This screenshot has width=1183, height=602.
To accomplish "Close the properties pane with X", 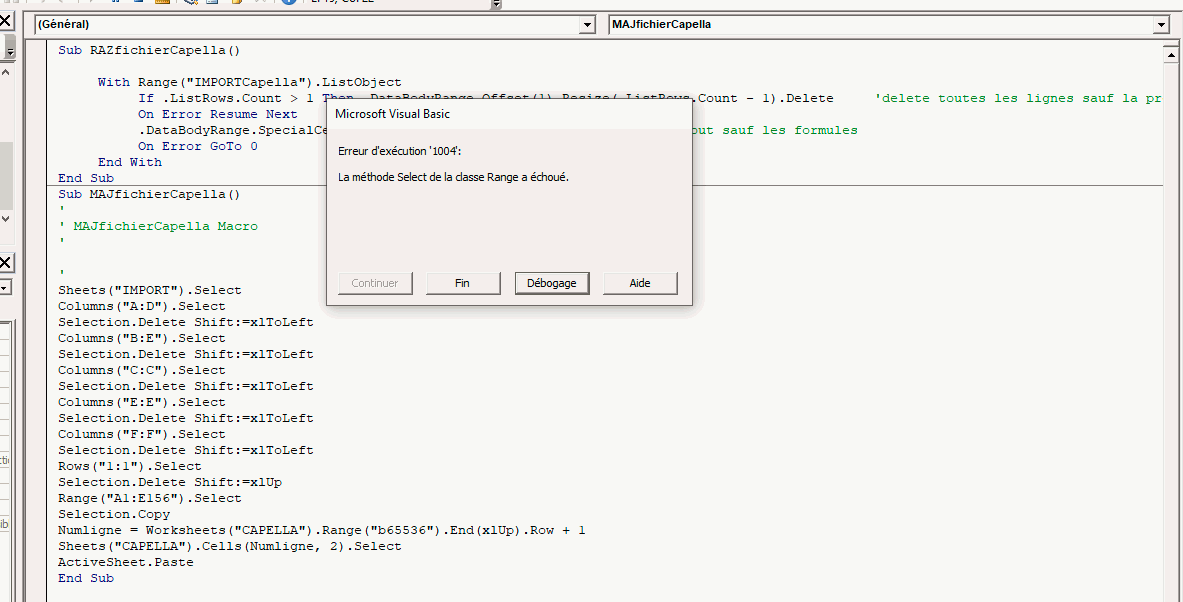I will (5, 263).
